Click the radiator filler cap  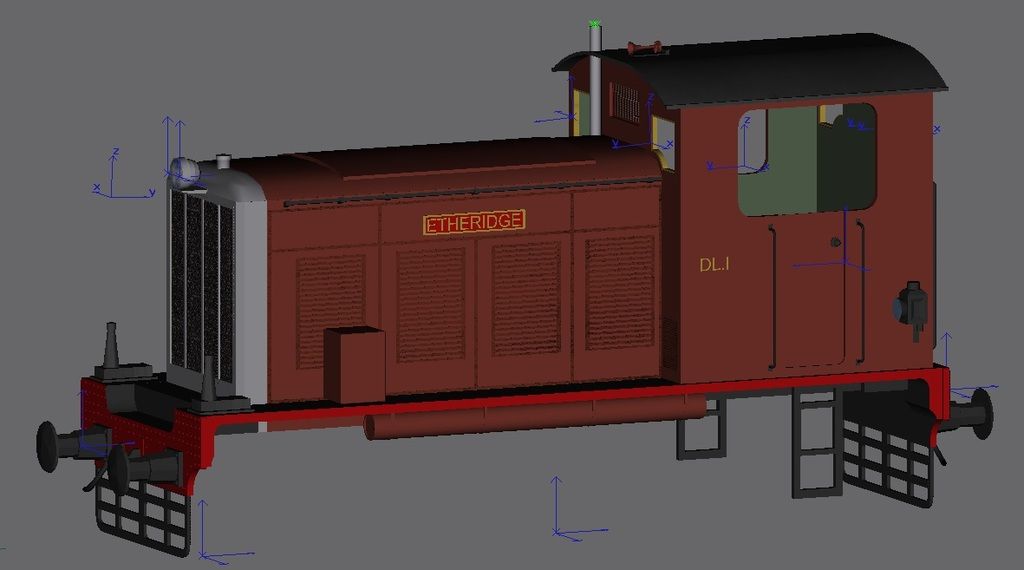click(223, 161)
